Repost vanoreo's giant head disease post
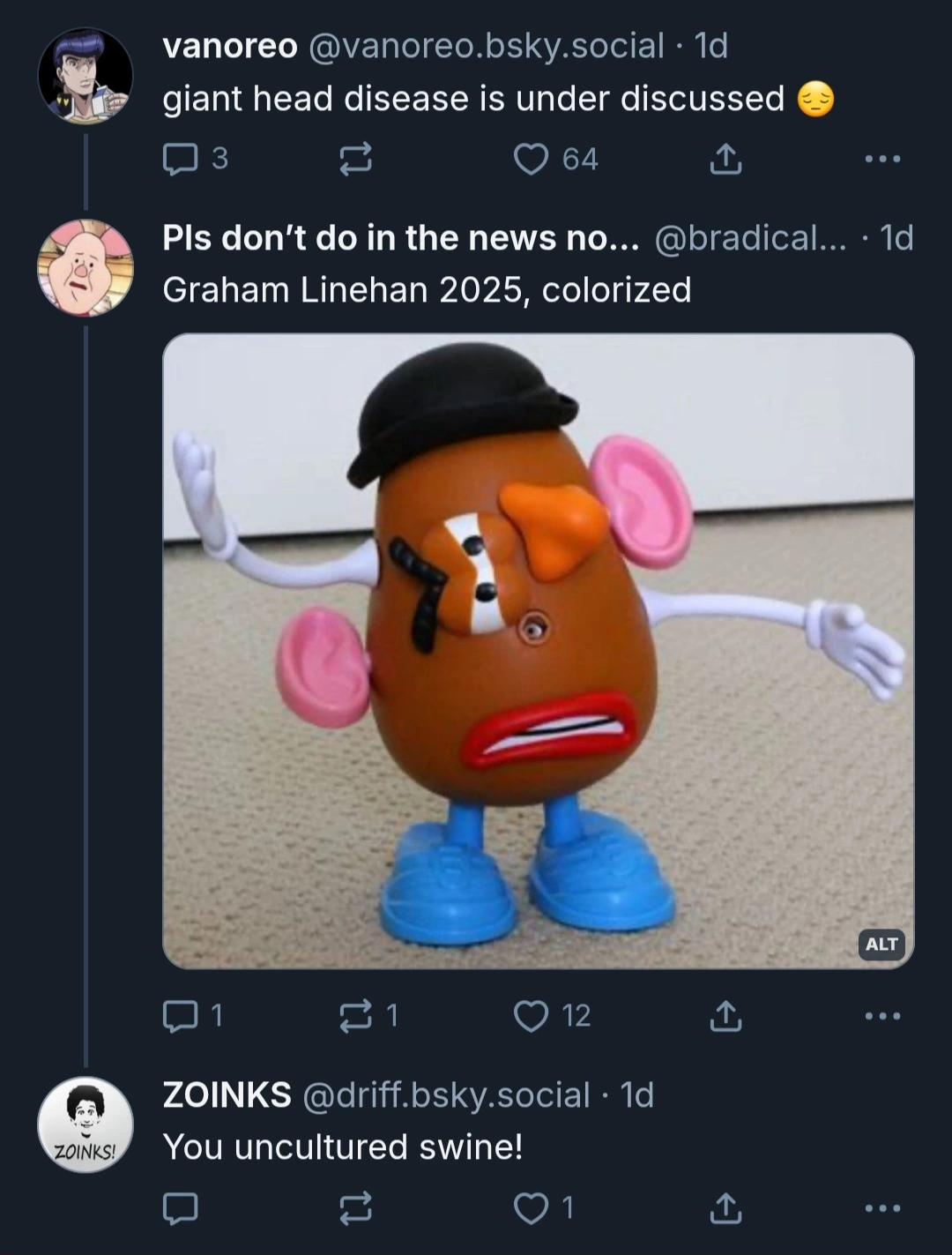 pyautogui.click(x=356, y=159)
